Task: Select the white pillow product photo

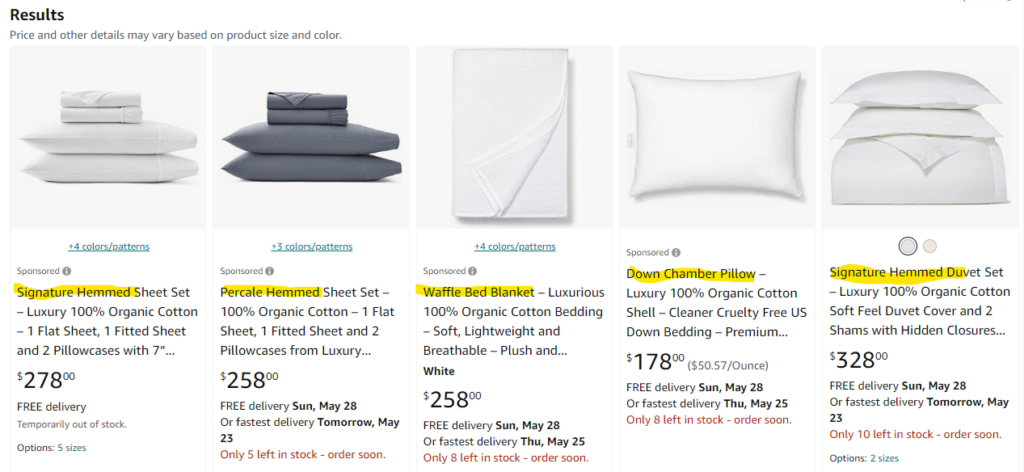Action: tap(717, 137)
